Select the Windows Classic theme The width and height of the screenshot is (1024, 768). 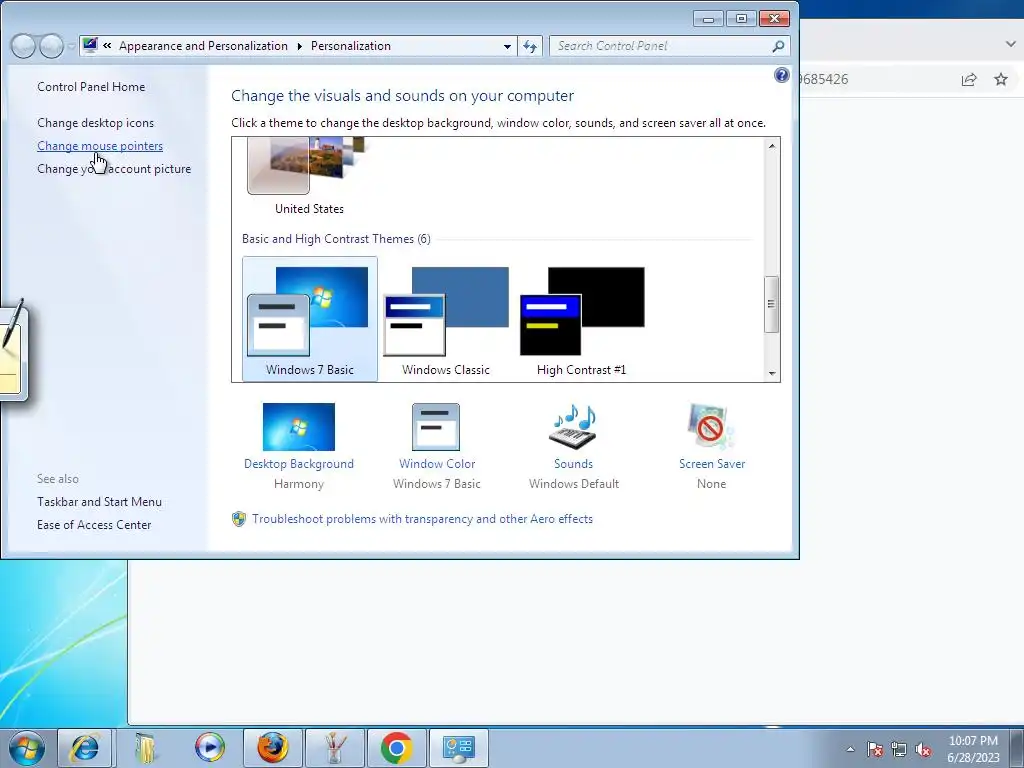(446, 319)
